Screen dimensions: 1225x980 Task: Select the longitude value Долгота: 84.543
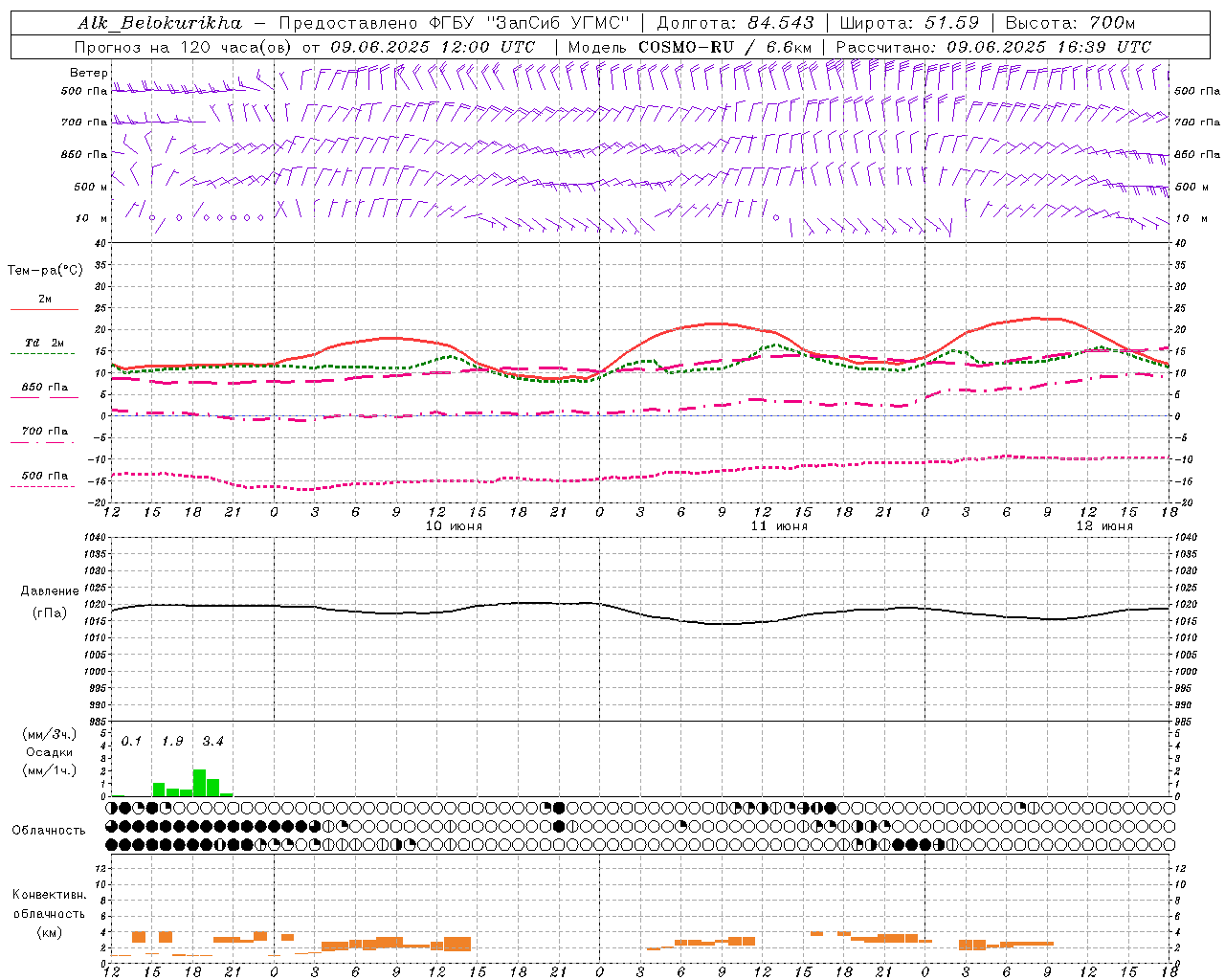click(x=735, y=23)
